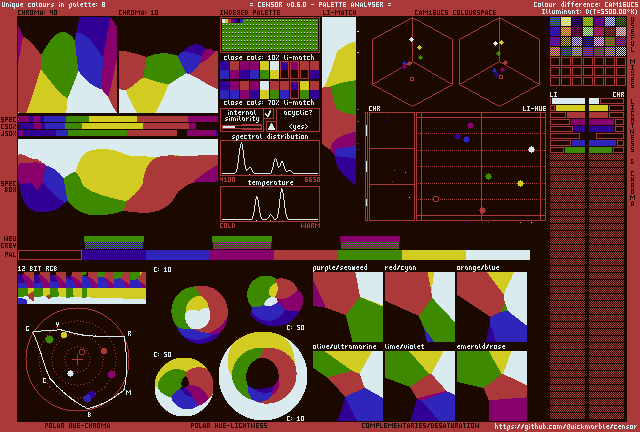The height and width of the screenshot is (432, 640).
Task: Select the white swatch in the PAL strip
Action: pyautogui.click(x=498, y=255)
